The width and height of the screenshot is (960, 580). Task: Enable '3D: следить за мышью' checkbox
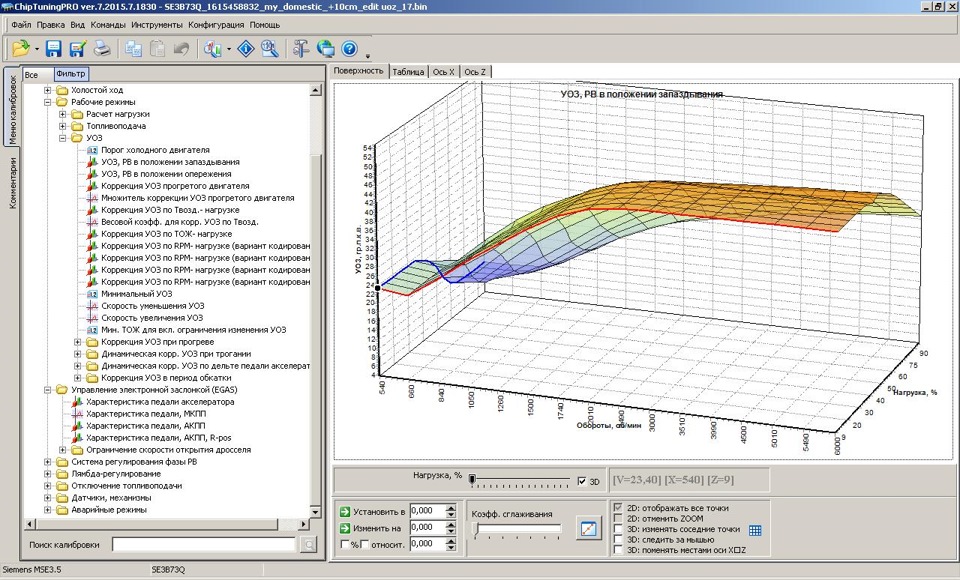click(617, 539)
